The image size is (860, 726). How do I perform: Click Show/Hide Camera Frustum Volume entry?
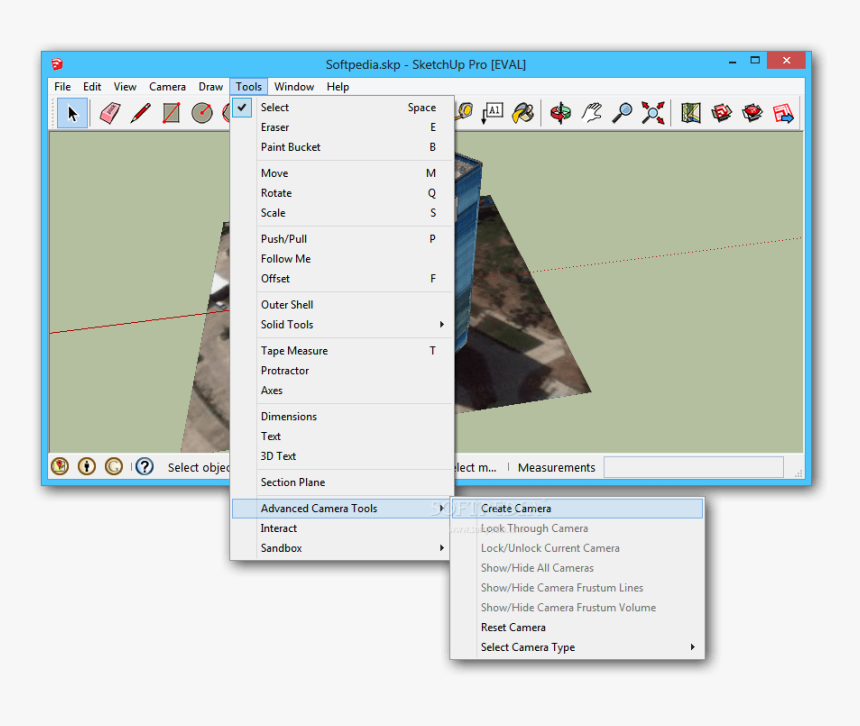coord(577,608)
